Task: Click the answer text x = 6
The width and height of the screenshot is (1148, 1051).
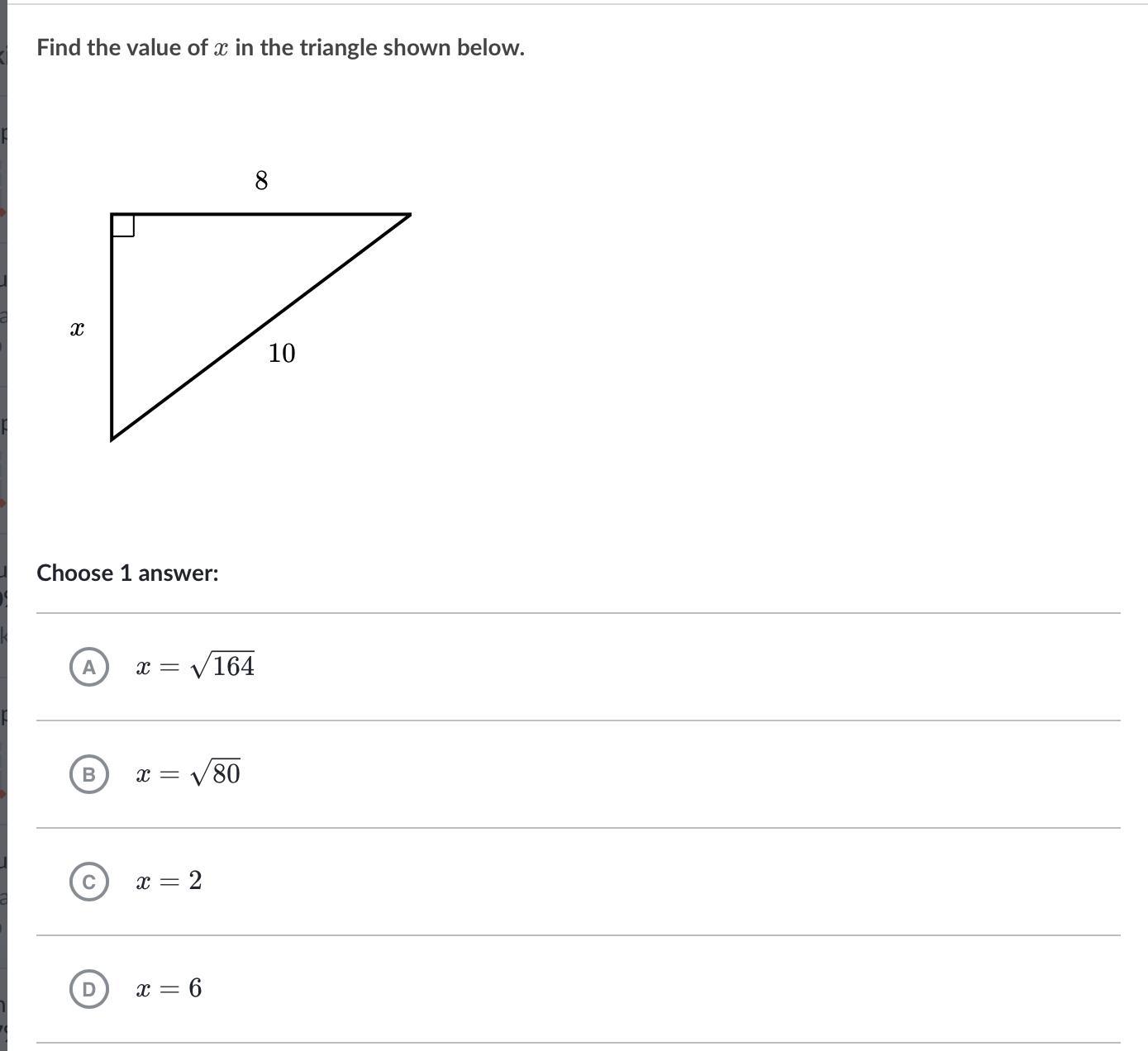Action: coord(169,988)
